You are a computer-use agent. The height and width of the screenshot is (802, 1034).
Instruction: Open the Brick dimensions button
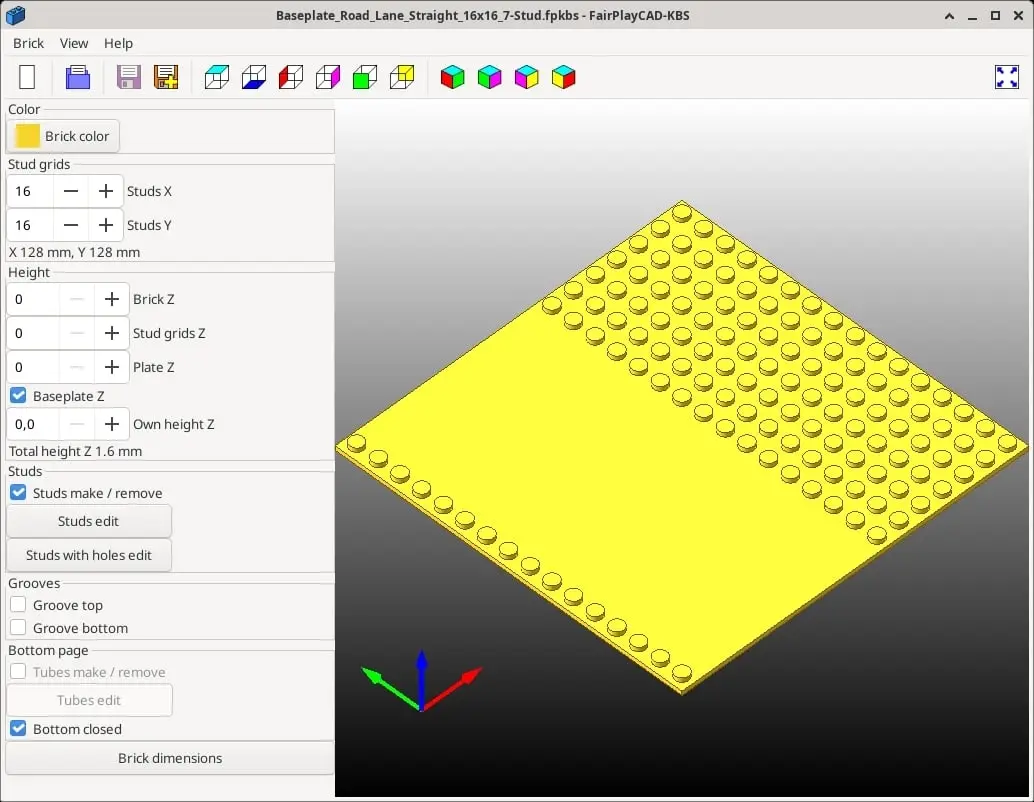(169, 758)
